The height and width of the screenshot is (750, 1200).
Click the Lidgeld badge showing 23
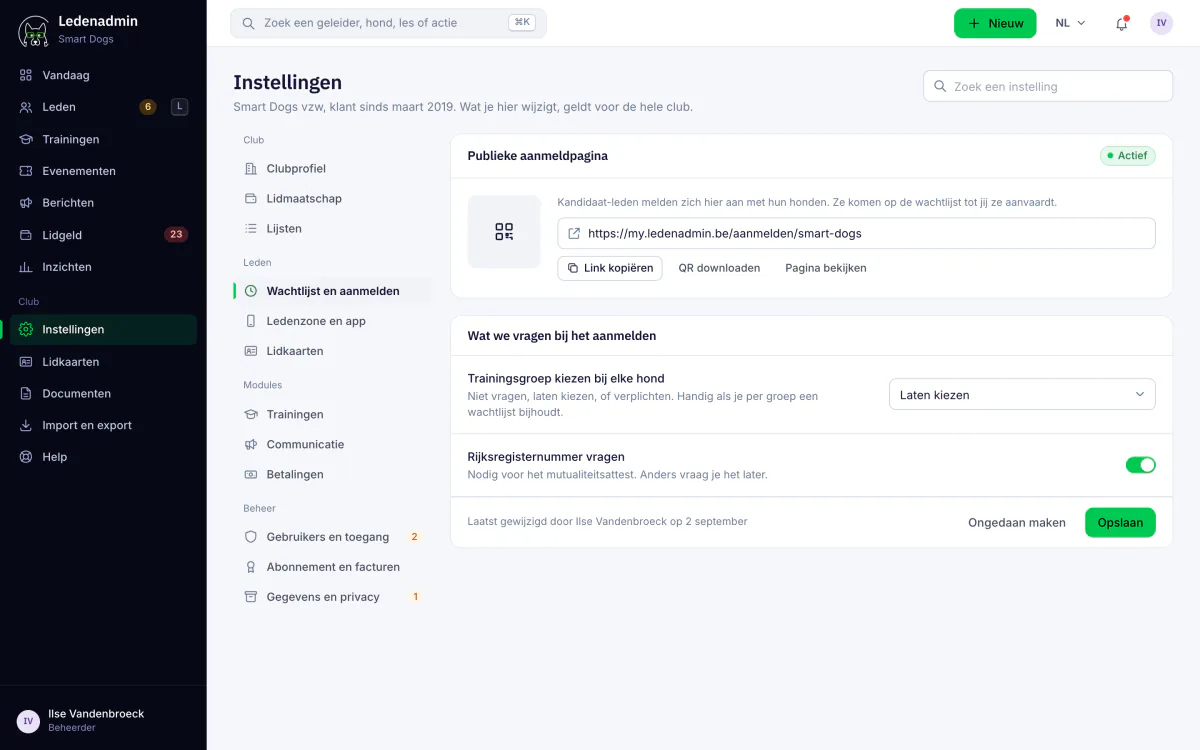[x=176, y=235]
